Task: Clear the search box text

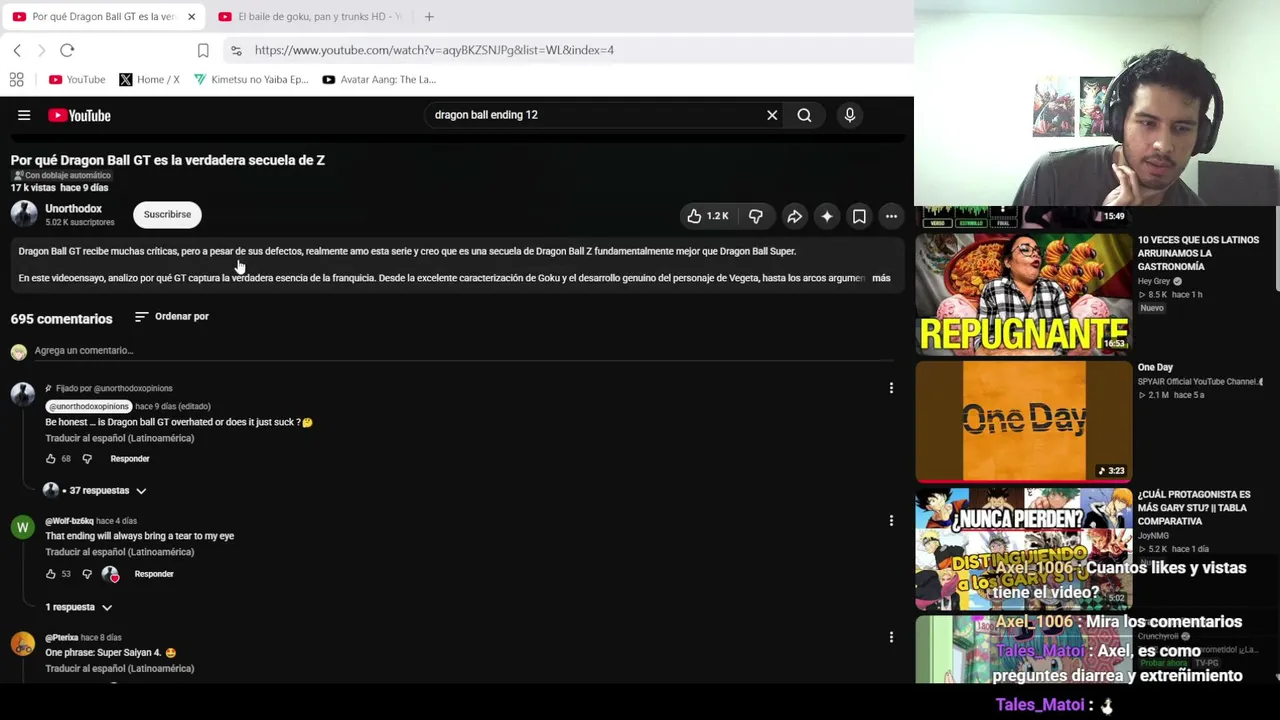Action: [x=772, y=115]
